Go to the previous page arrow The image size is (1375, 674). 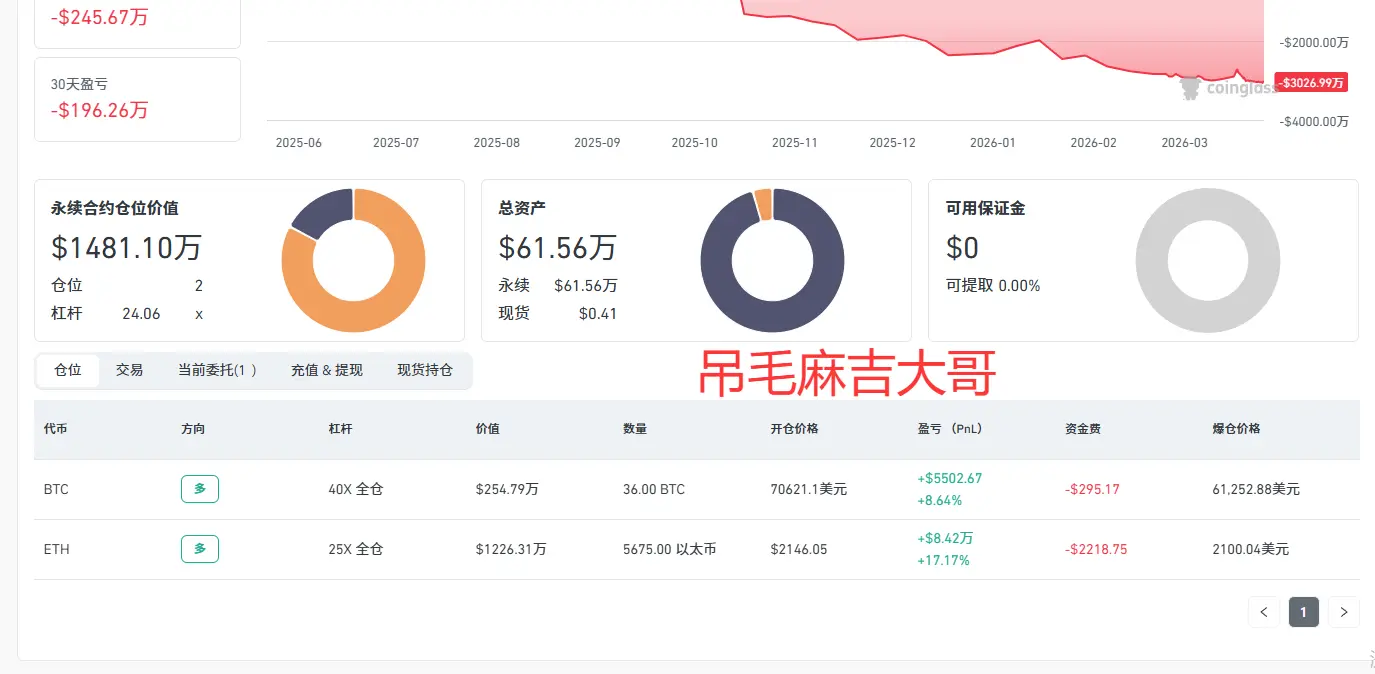(x=1264, y=612)
